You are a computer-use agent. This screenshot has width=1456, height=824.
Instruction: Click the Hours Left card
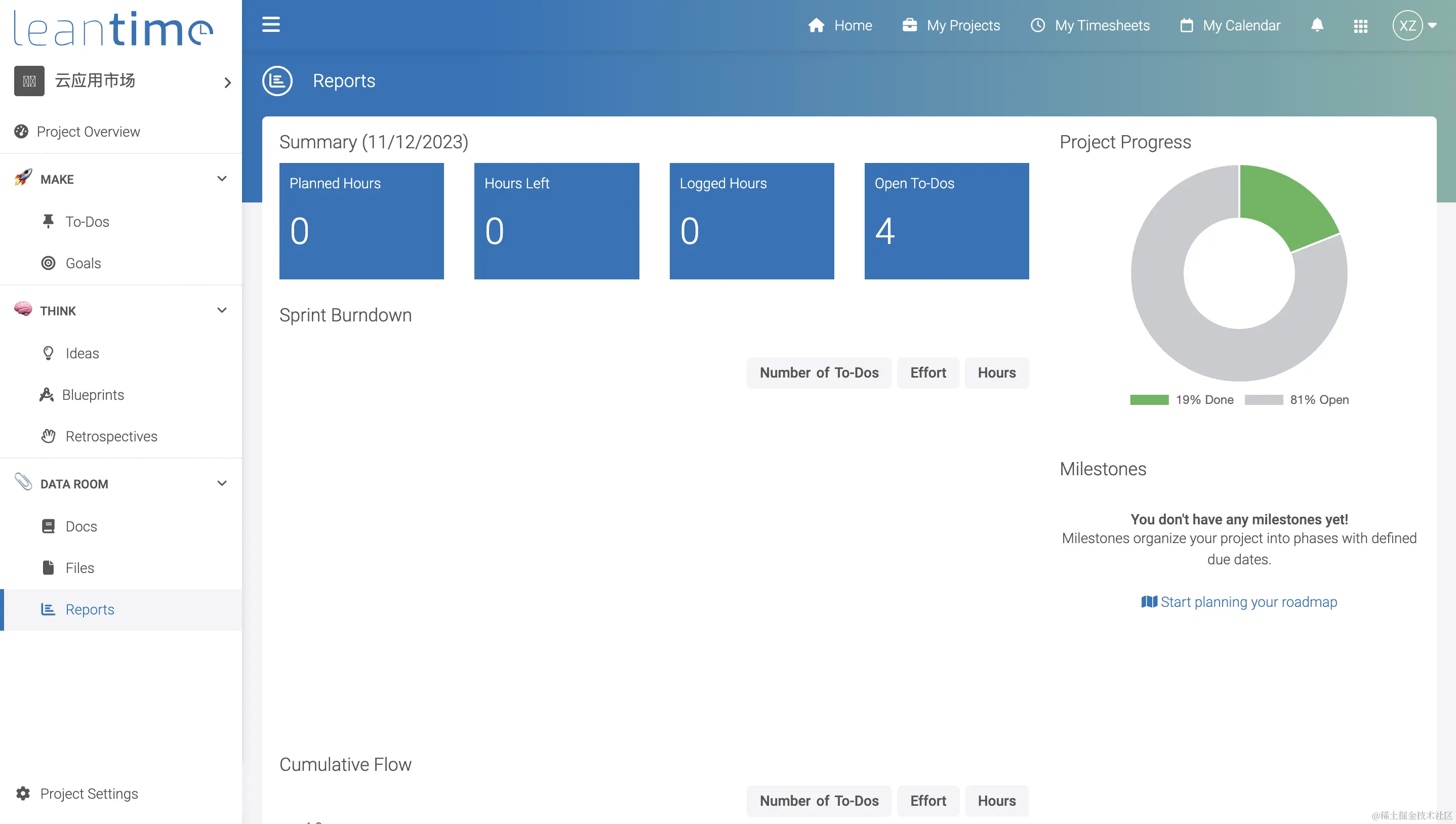[x=556, y=221]
